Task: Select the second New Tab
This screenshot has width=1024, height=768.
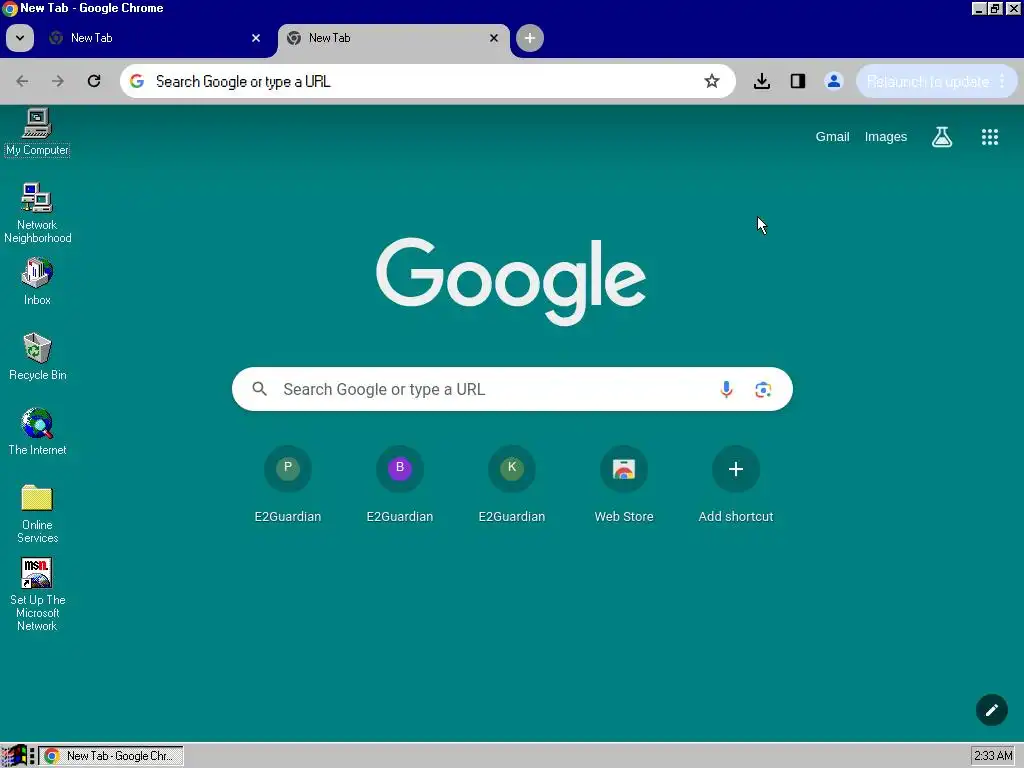Action: pyautogui.click(x=394, y=38)
